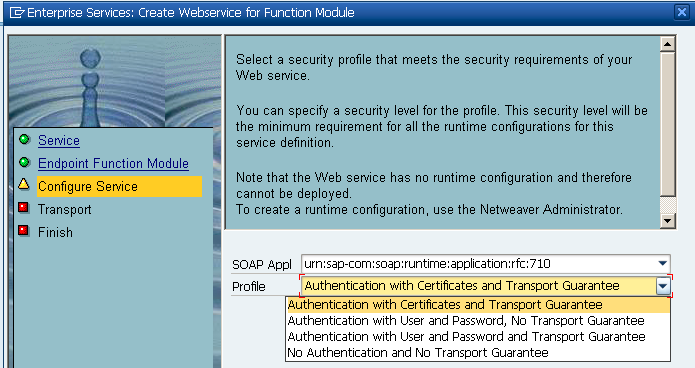695x368 pixels.
Task: Click the yellow warning triangle icon
Action: [x=24, y=184]
